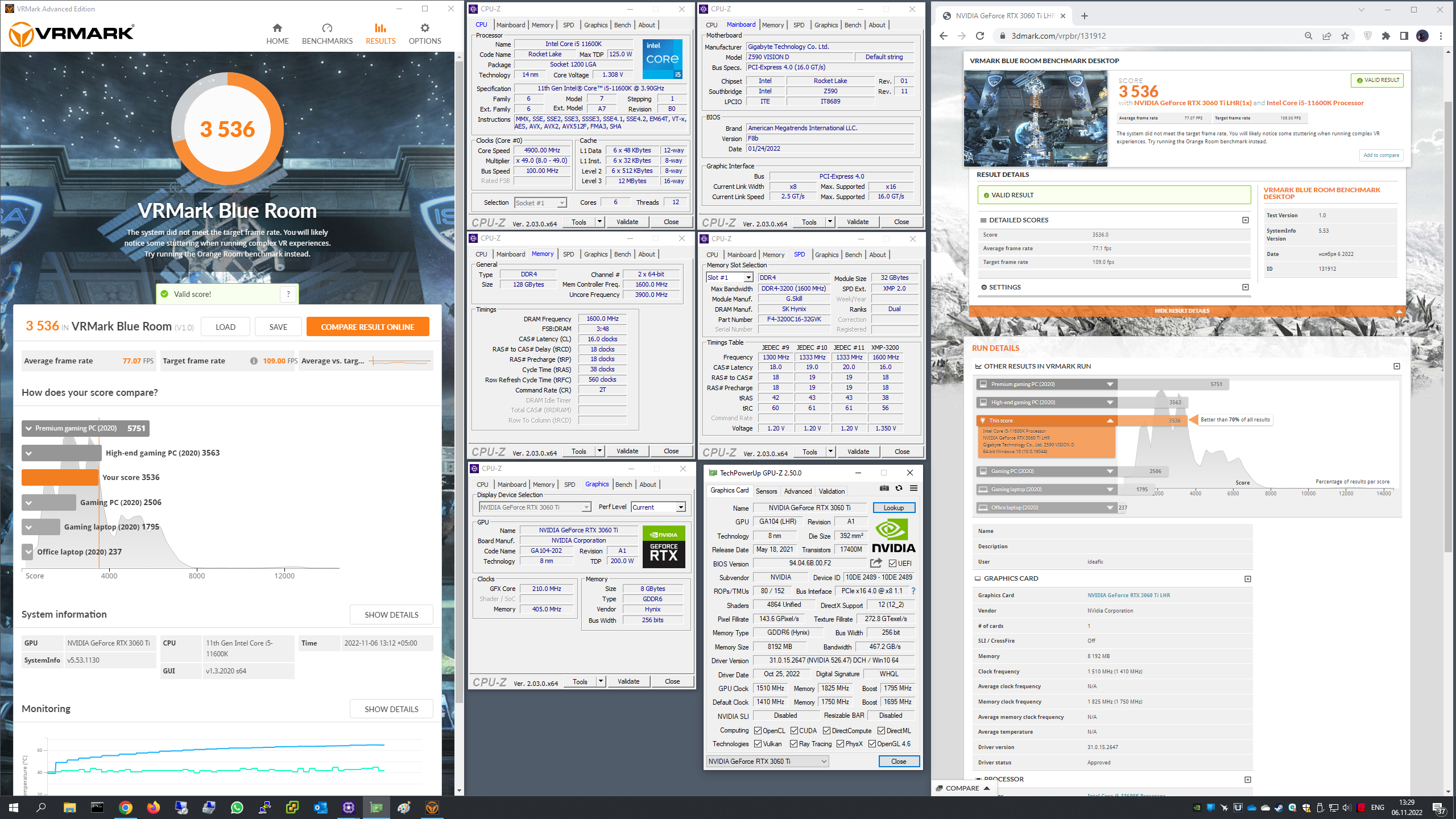
Task: Toggle the Ray Tracing checkbox in GPU-Z
Action: (794, 744)
